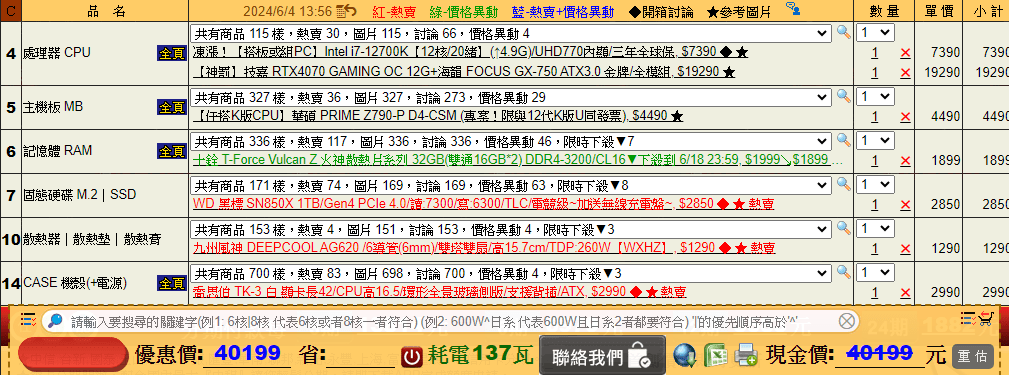The height and width of the screenshot is (375, 1009).
Task: Open the 散熱器 row quantity dropdown
Action: [x=875, y=228]
